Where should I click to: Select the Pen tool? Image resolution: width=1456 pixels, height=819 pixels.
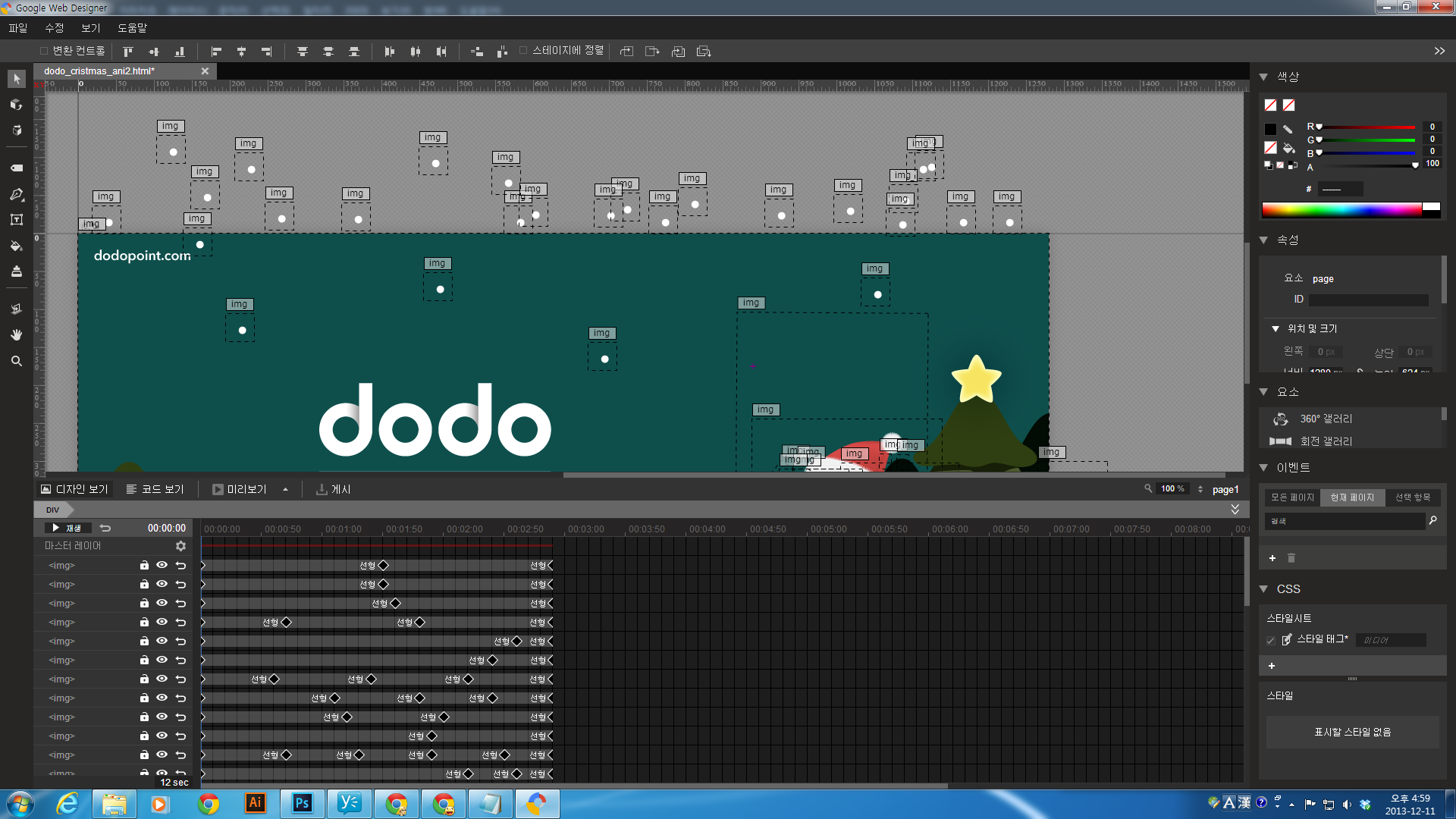point(17,195)
